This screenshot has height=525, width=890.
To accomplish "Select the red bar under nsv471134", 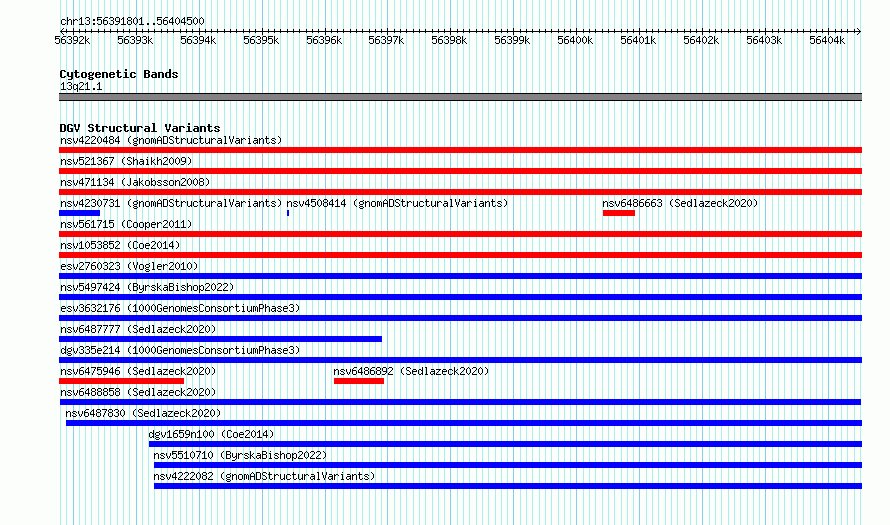I will pyautogui.click(x=460, y=192).
